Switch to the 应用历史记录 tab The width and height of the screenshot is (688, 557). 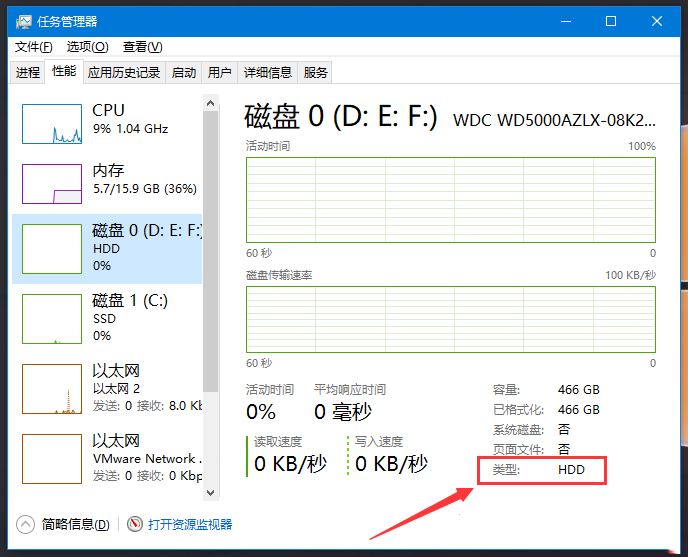pyautogui.click(x=124, y=72)
